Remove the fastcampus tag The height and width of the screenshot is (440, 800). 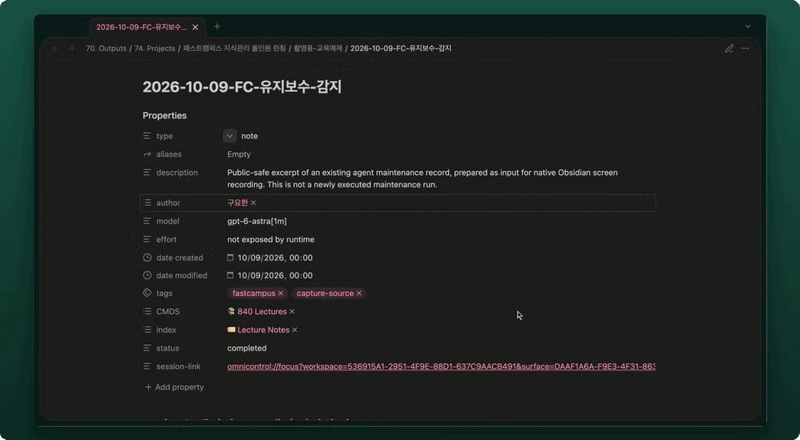pos(280,293)
